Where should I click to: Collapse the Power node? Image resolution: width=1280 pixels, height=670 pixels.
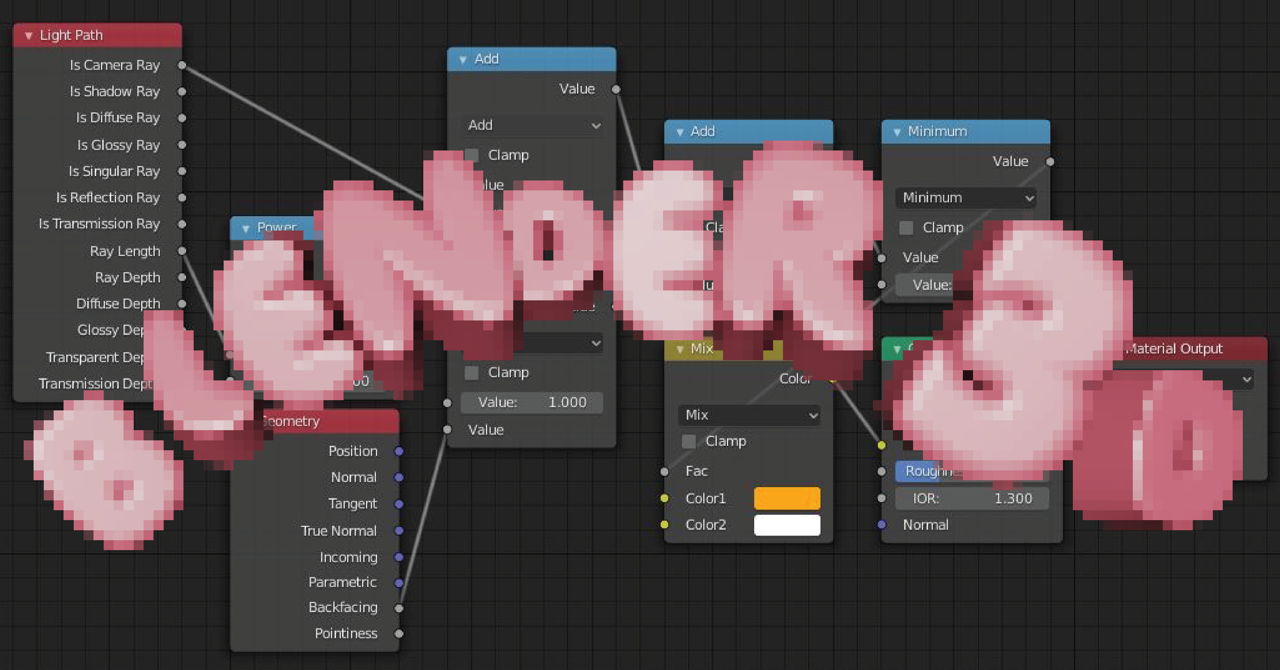click(x=246, y=228)
